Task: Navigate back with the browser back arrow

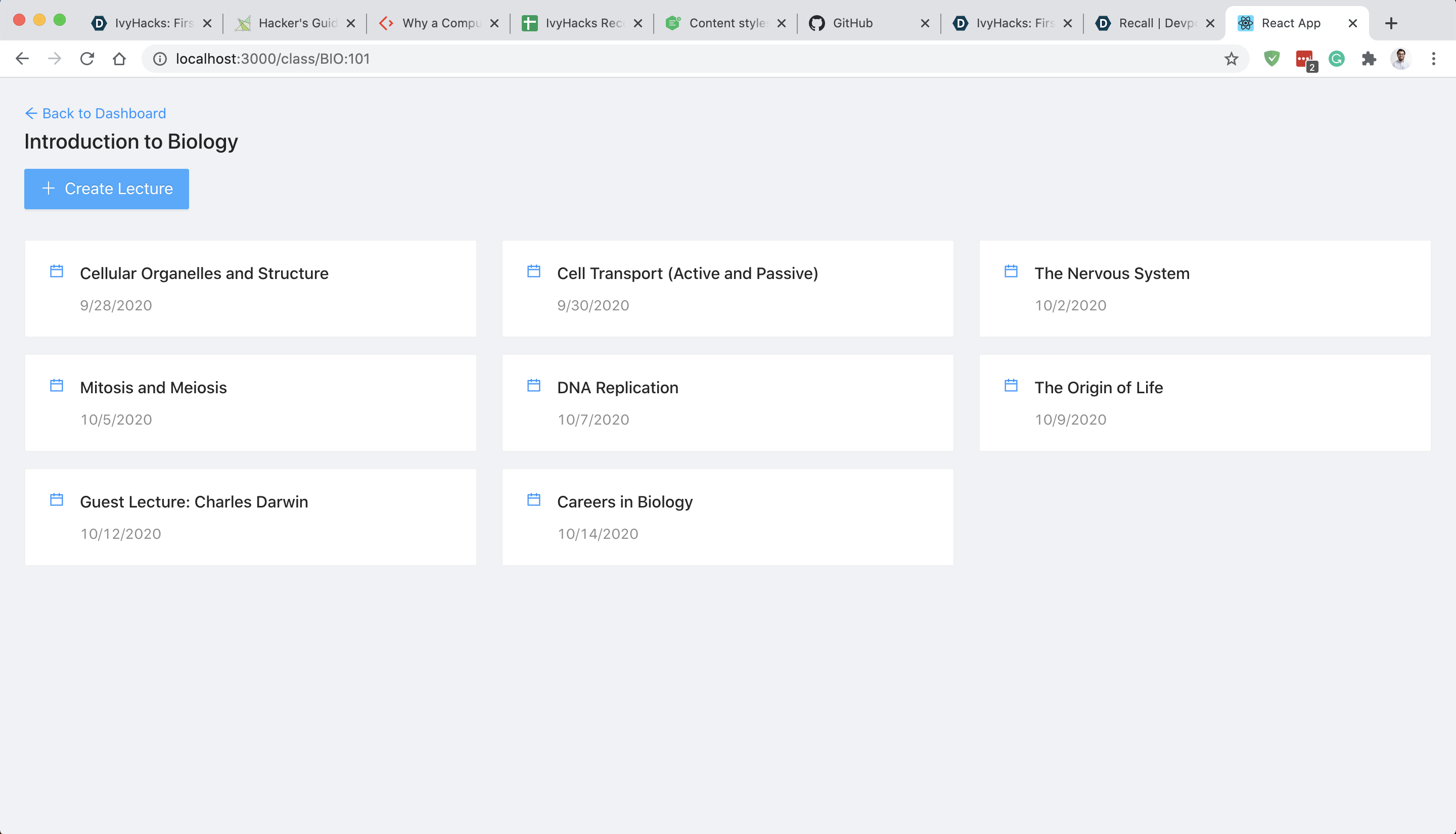Action: (22, 59)
